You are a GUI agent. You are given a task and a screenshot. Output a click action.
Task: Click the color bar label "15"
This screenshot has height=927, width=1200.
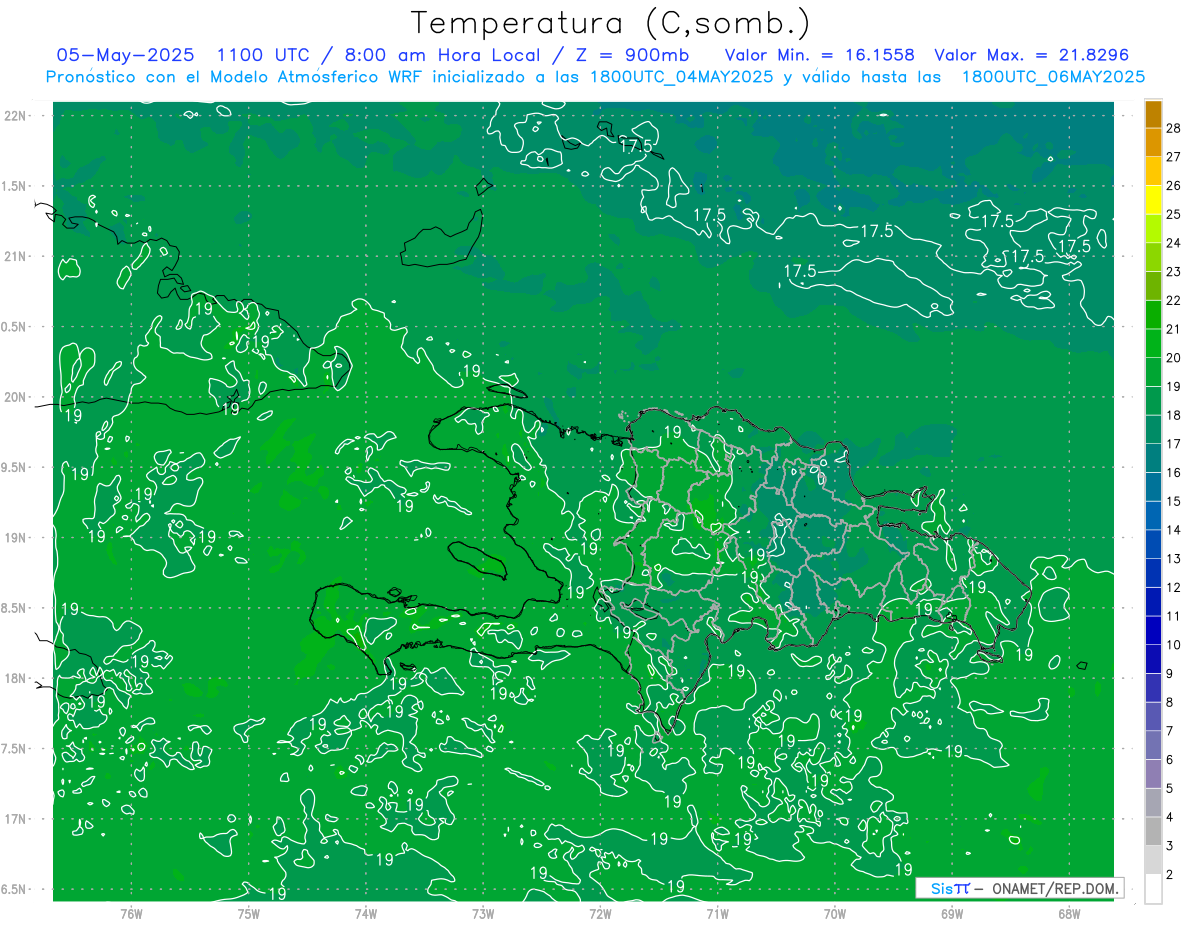[x=1174, y=501]
